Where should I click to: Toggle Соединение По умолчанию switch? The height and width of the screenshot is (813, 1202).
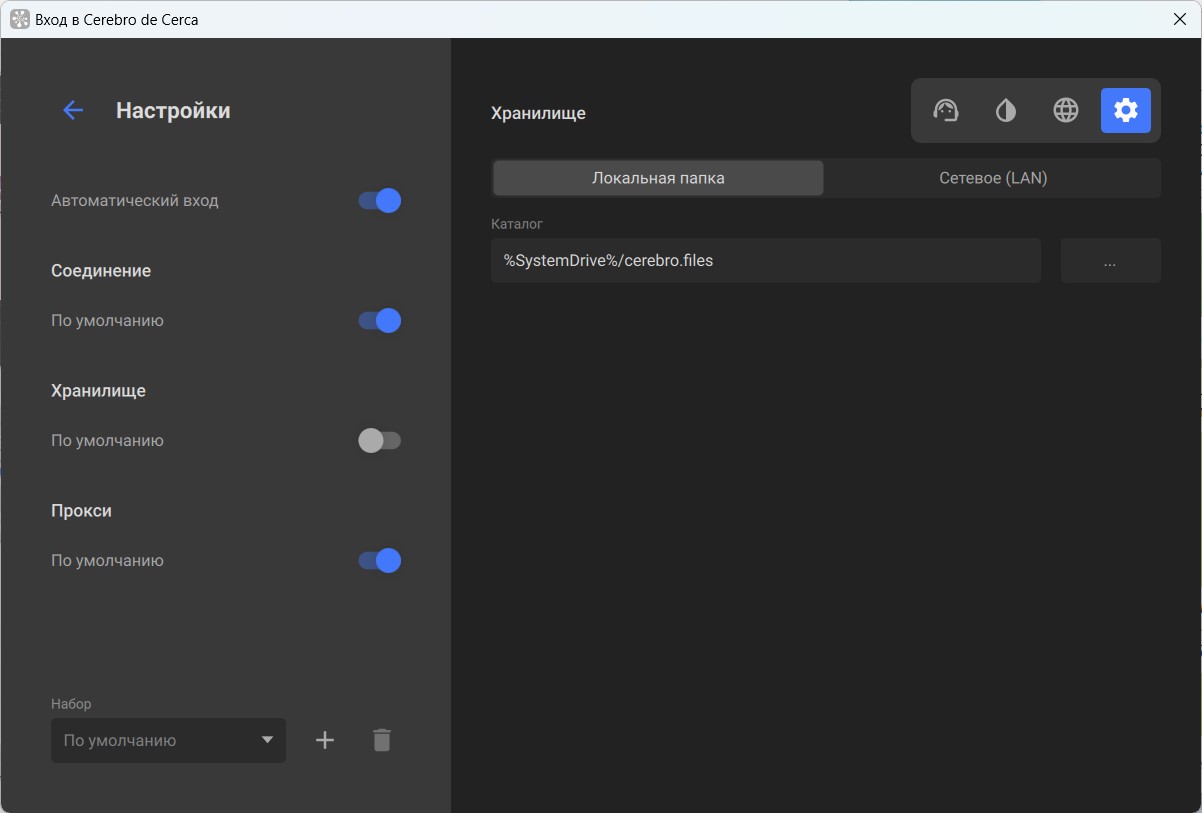(380, 320)
